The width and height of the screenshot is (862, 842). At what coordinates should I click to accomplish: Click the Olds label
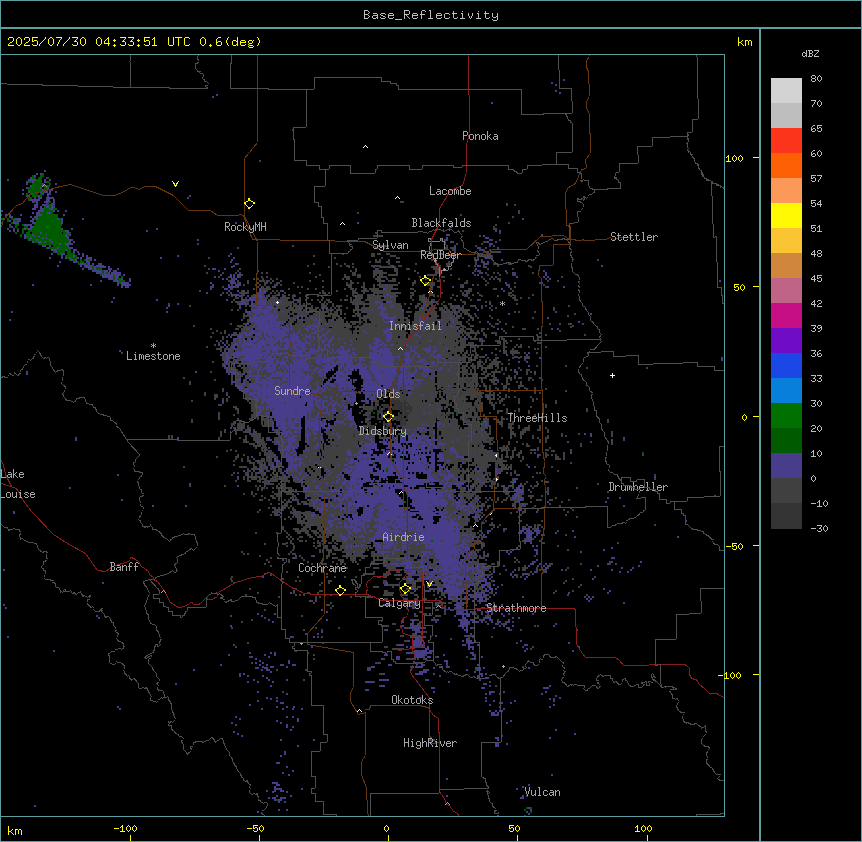tap(388, 394)
